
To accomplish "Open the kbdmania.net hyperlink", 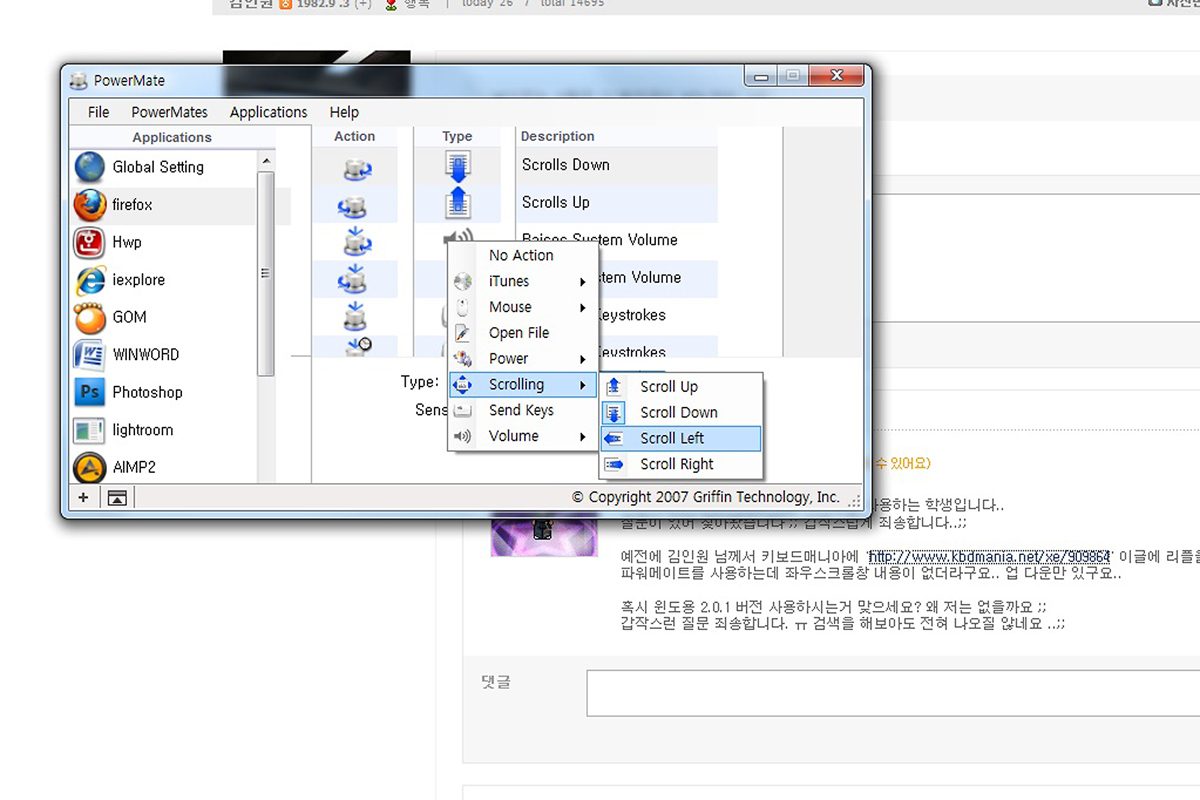I will point(989,557).
